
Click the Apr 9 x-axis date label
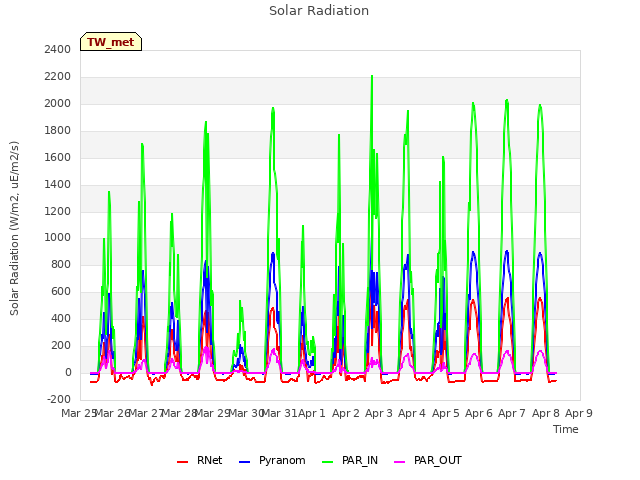578,413
